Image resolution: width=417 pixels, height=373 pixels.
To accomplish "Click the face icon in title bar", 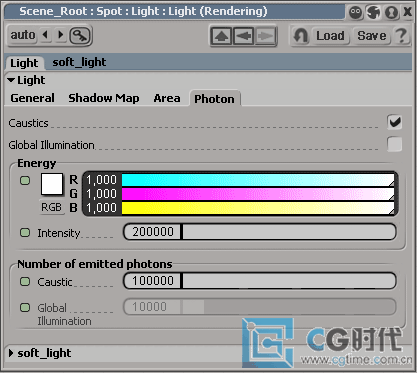I will point(355,13).
